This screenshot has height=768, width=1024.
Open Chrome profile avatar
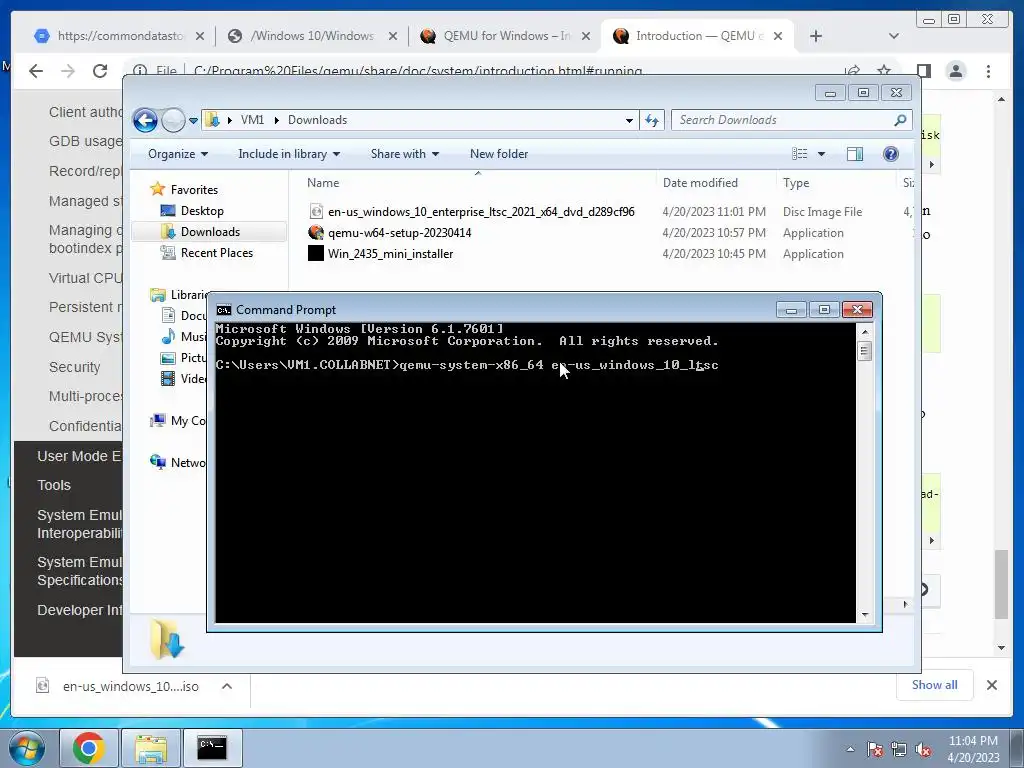[956, 71]
